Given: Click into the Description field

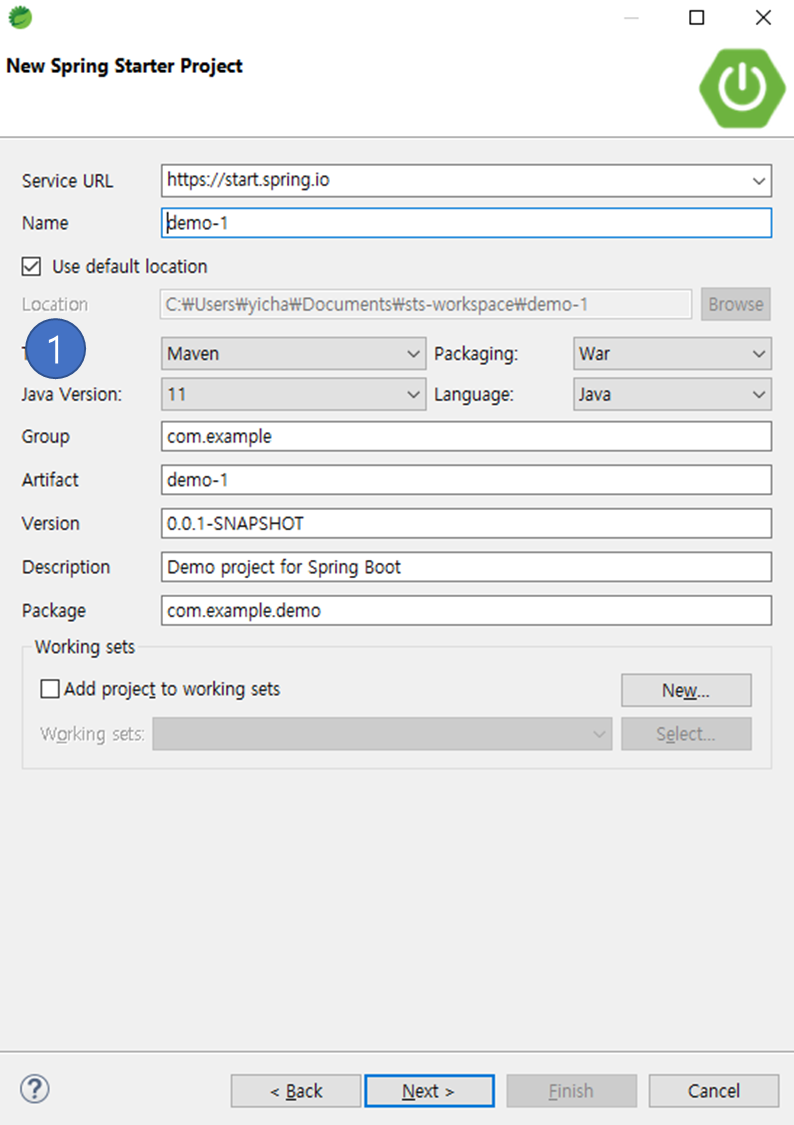Looking at the screenshot, I should pyautogui.click(x=466, y=567).
